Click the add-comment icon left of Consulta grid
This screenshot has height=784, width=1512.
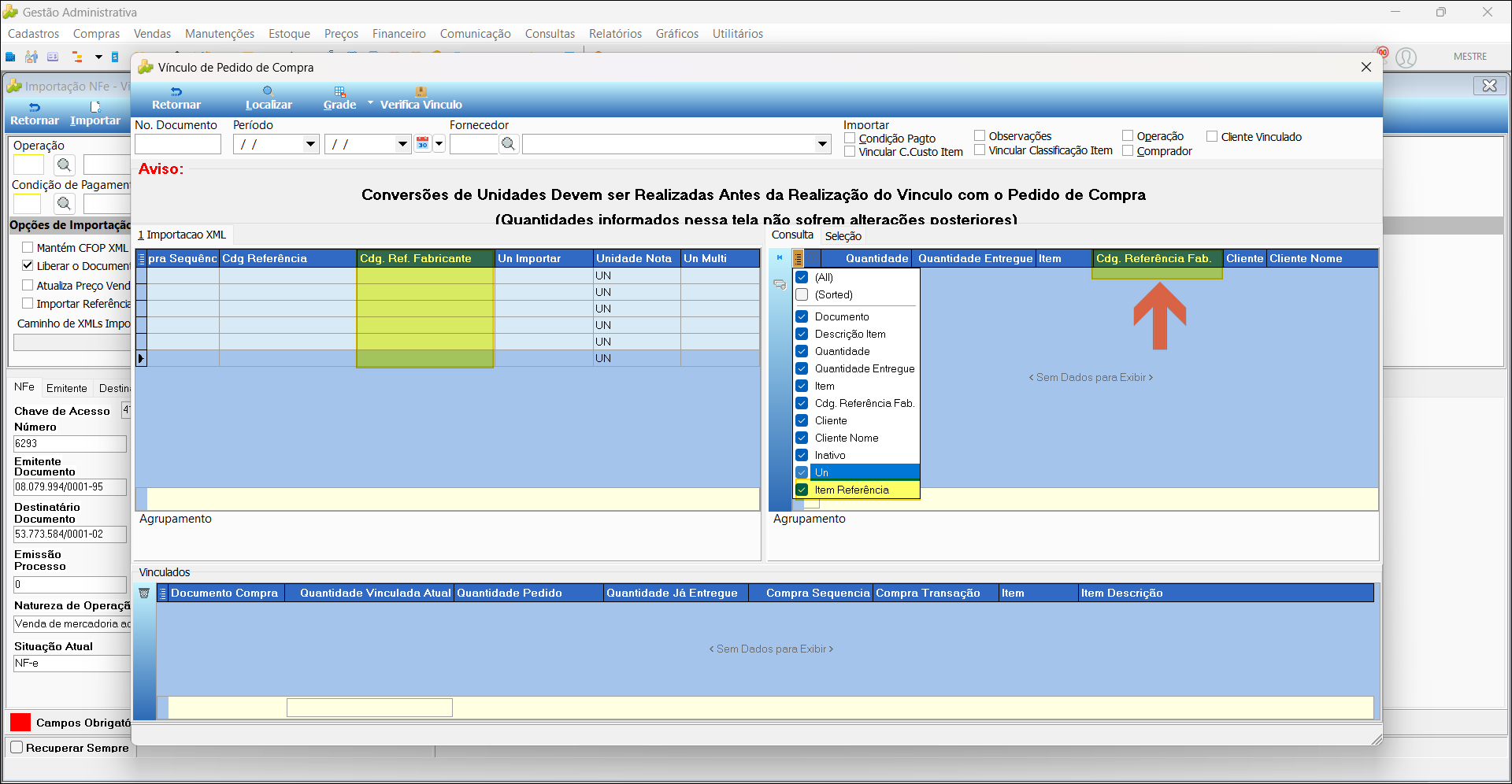pyautogui.click(x=780, y=284)
